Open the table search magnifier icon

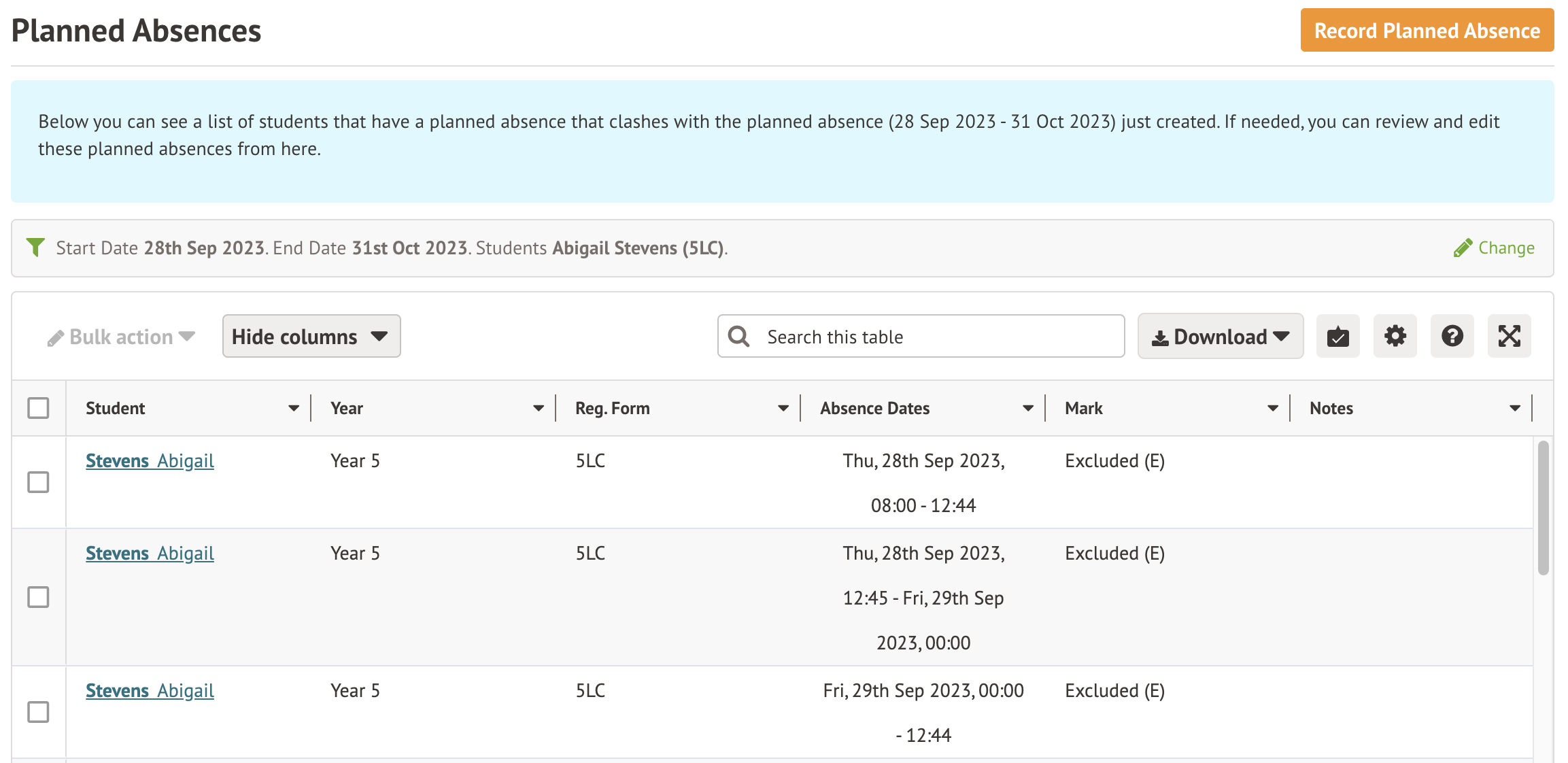click(x=738, y=336)
